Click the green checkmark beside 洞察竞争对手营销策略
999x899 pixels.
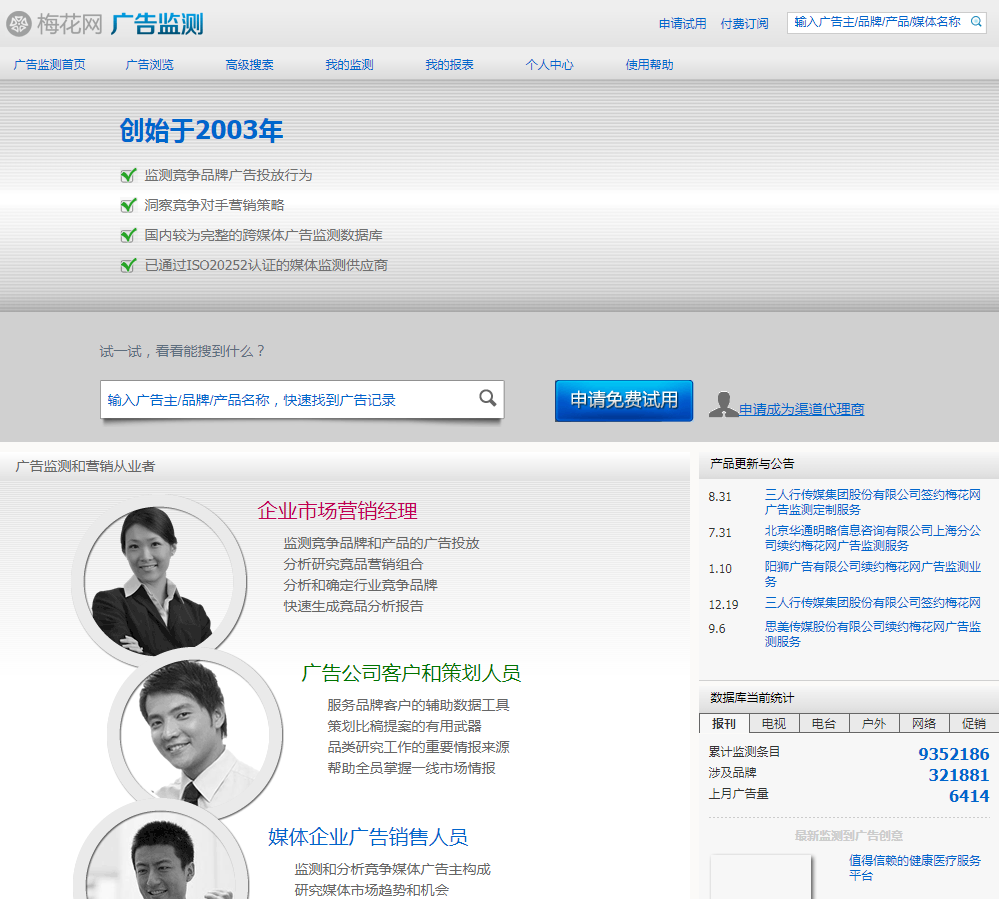[128, 205]
